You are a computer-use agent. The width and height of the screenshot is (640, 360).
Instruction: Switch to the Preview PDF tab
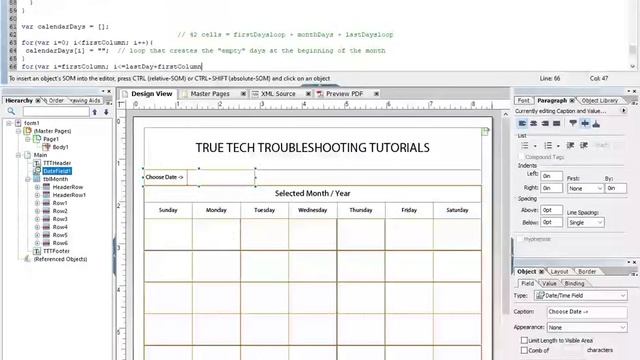tap(344, 94)
